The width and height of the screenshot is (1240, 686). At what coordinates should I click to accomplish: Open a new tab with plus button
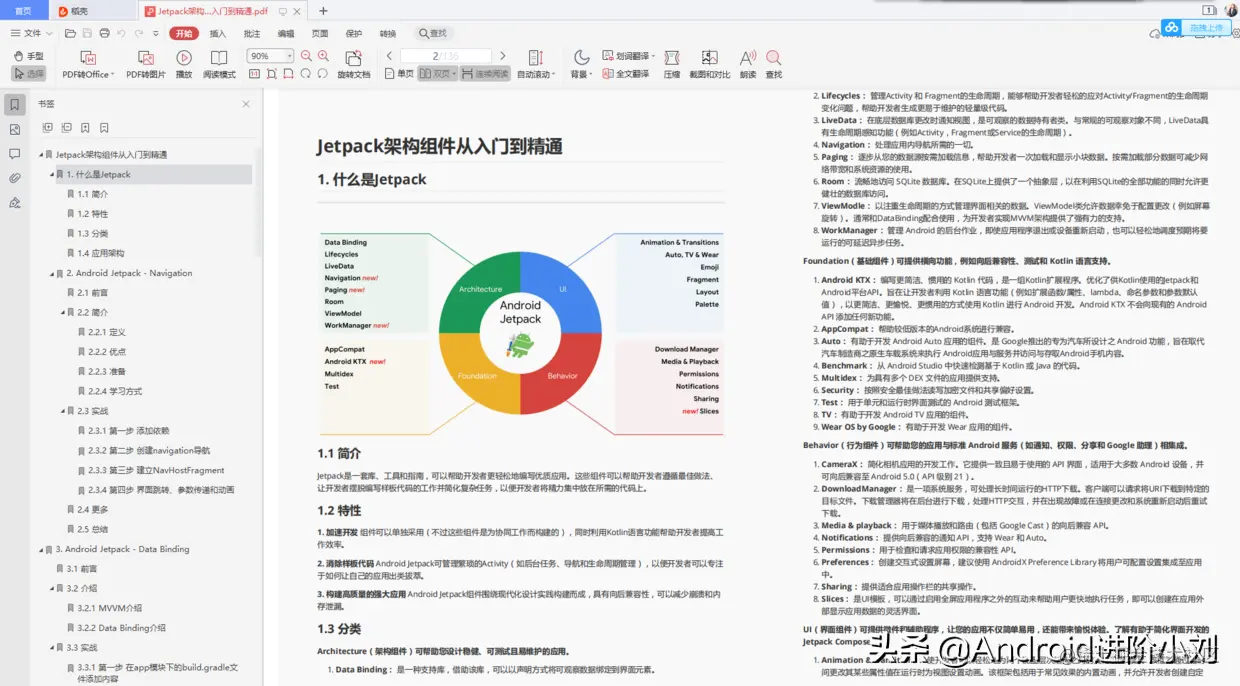pyautogui.click(x=323, y=11)
